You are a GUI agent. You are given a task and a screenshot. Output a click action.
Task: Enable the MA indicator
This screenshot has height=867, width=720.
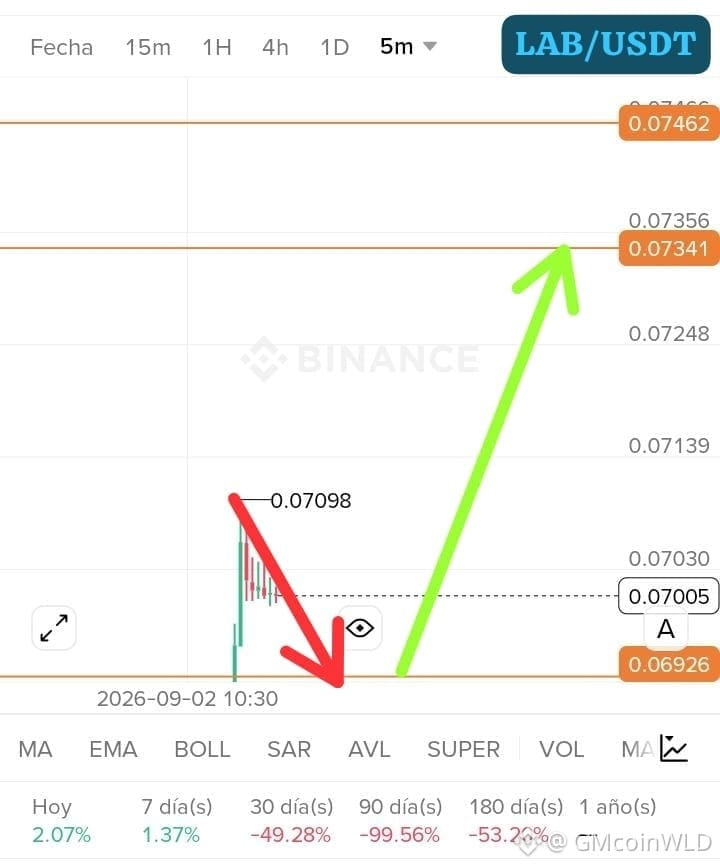click(35, 749)
